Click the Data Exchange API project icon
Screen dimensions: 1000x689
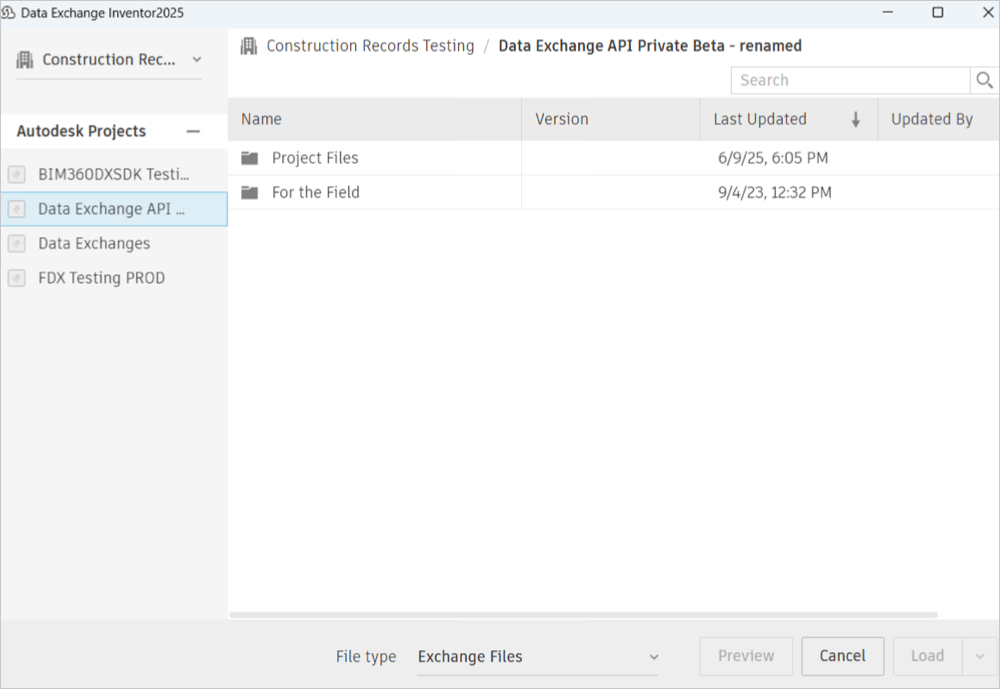[17, 209]
